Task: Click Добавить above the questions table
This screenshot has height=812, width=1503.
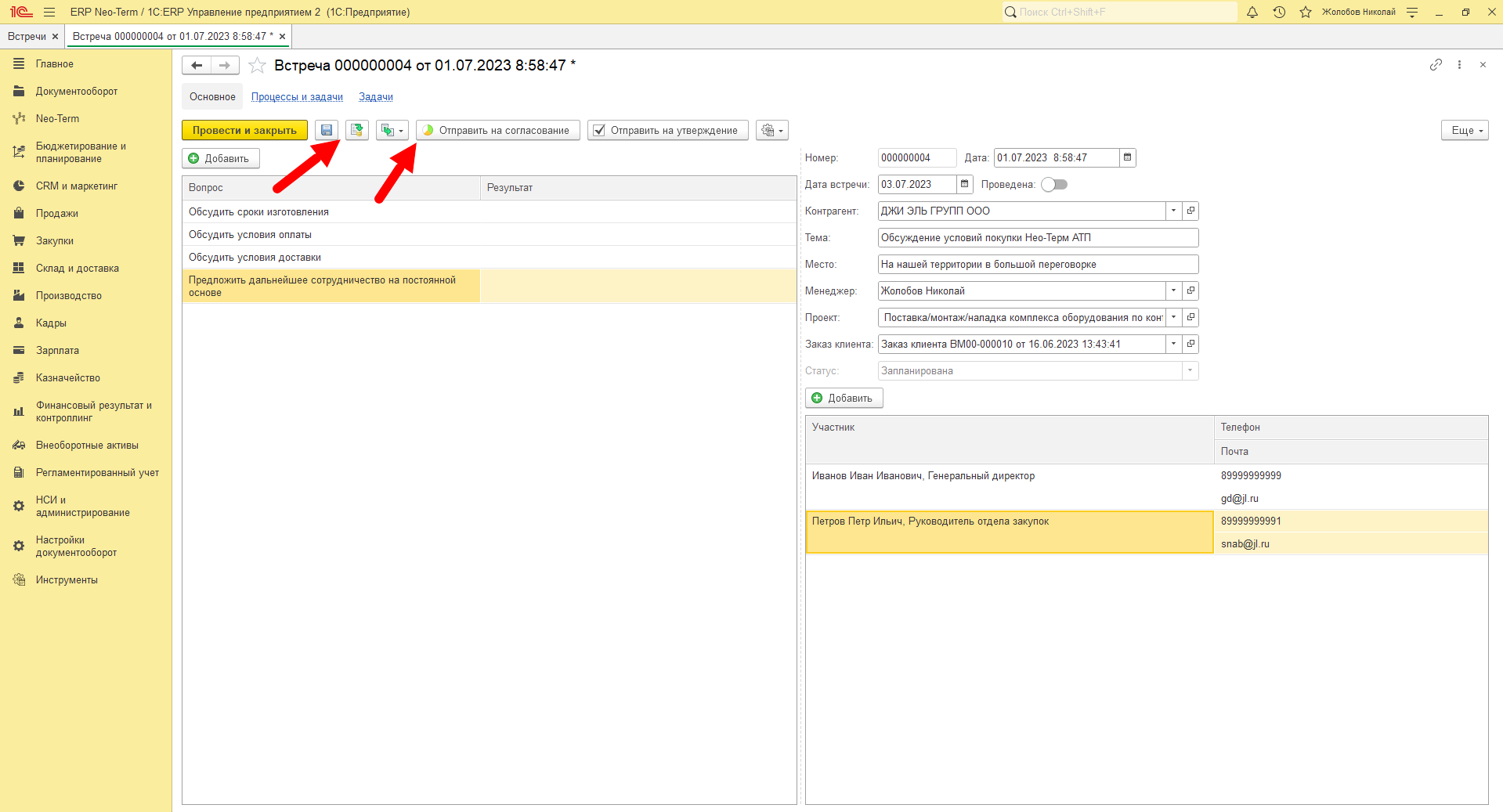Action: tap(221, 158)
